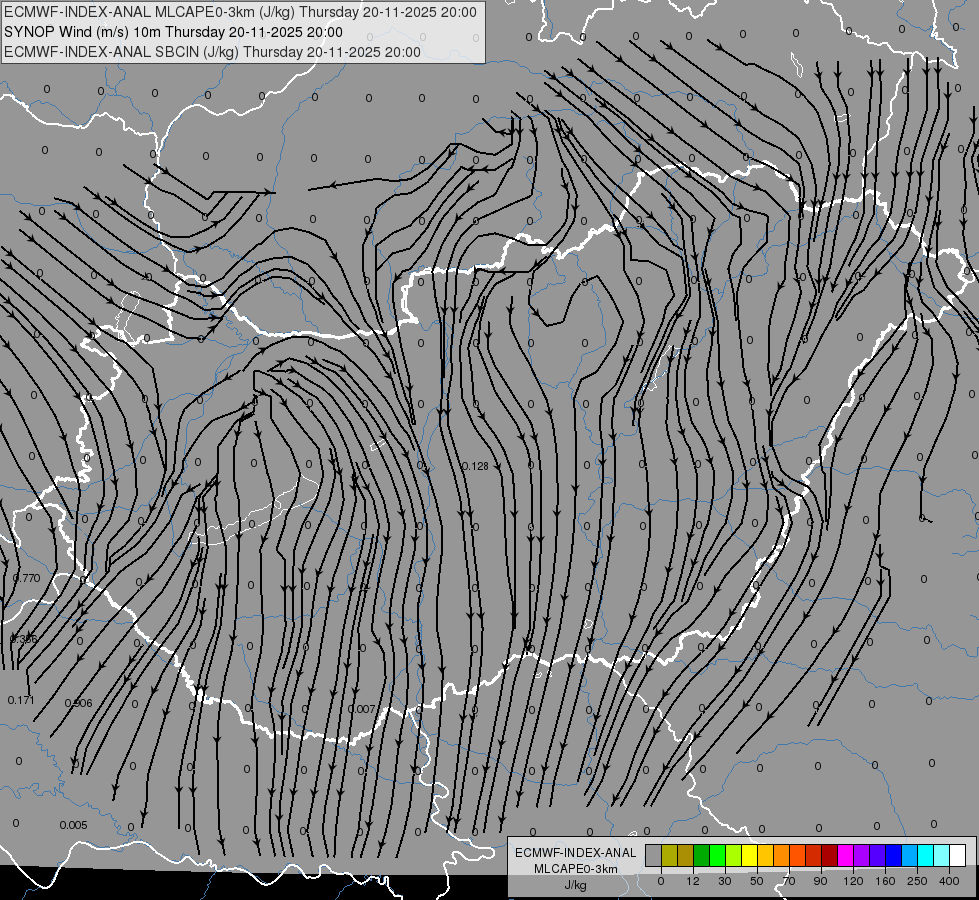Click the legend label 250
The width and height of the screenshot is (979, 900).
917,881
